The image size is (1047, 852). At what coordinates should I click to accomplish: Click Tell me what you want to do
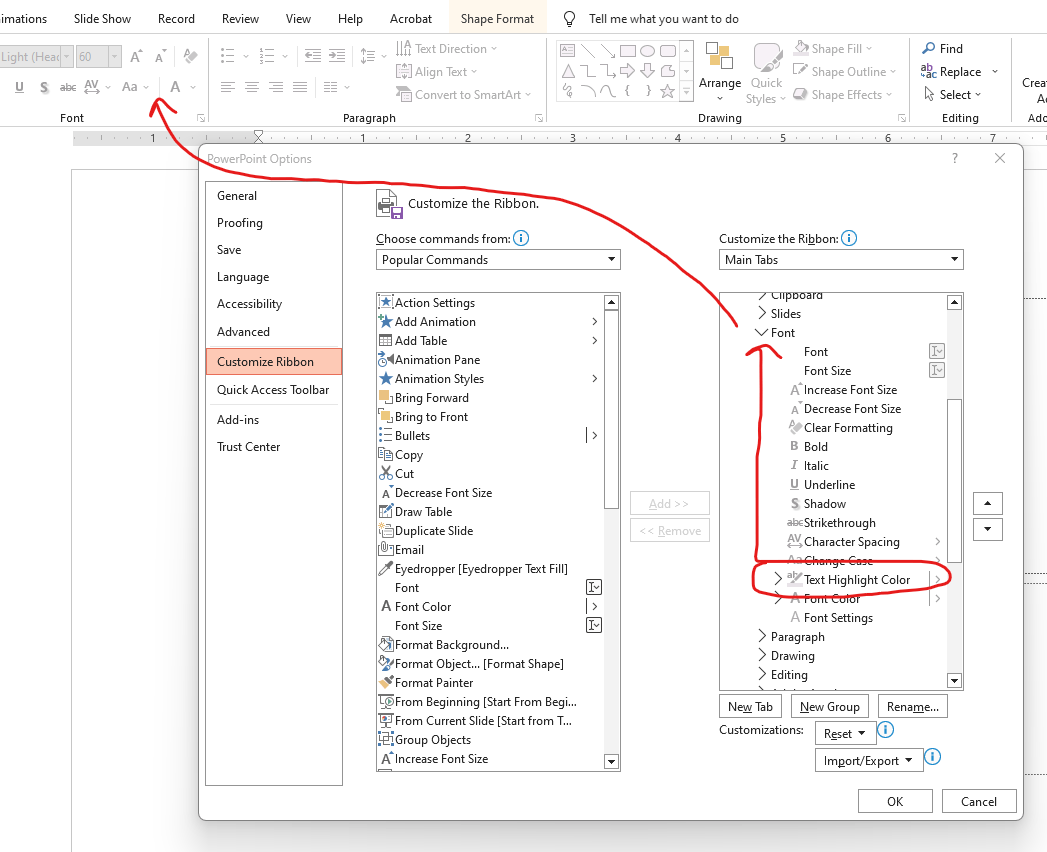663,19
